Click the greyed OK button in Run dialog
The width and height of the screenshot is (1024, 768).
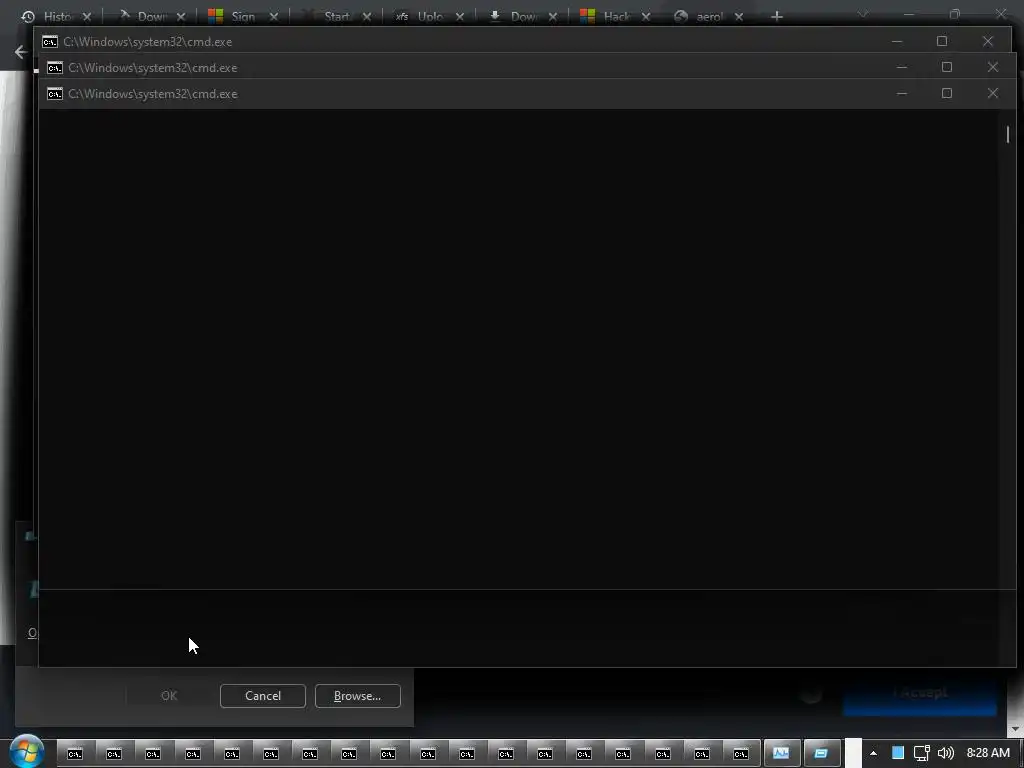click(x=168, y=696)
